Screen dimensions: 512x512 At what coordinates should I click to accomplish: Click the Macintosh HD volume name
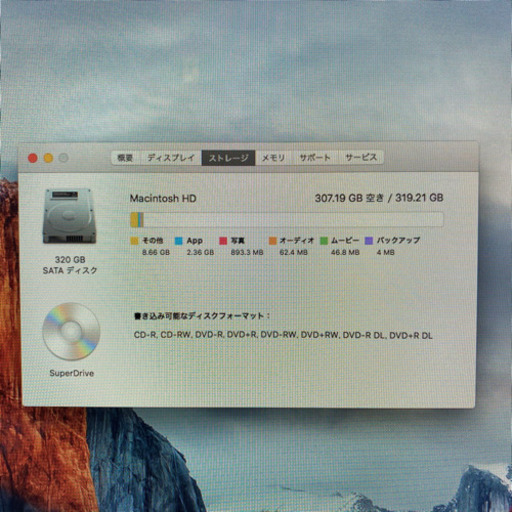(163, 199)
